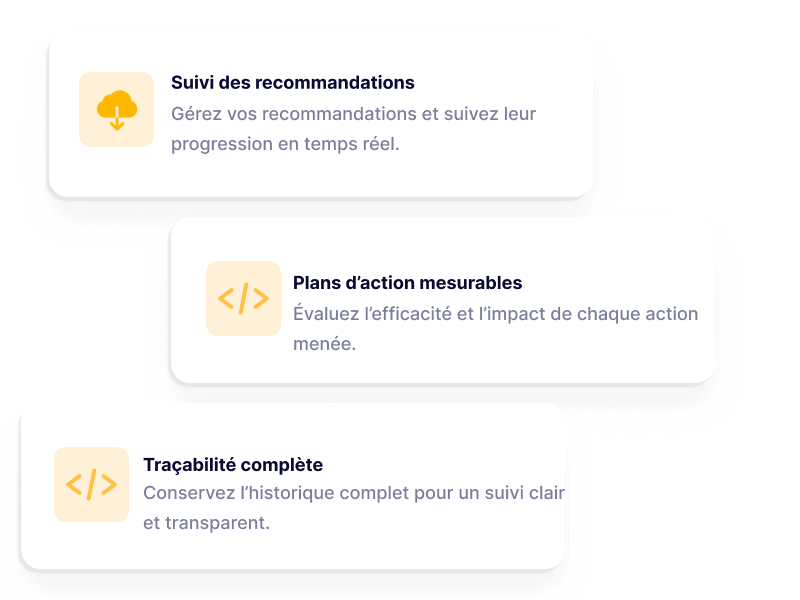
Task: Click the cloud download icon
Action: (117, 110)
